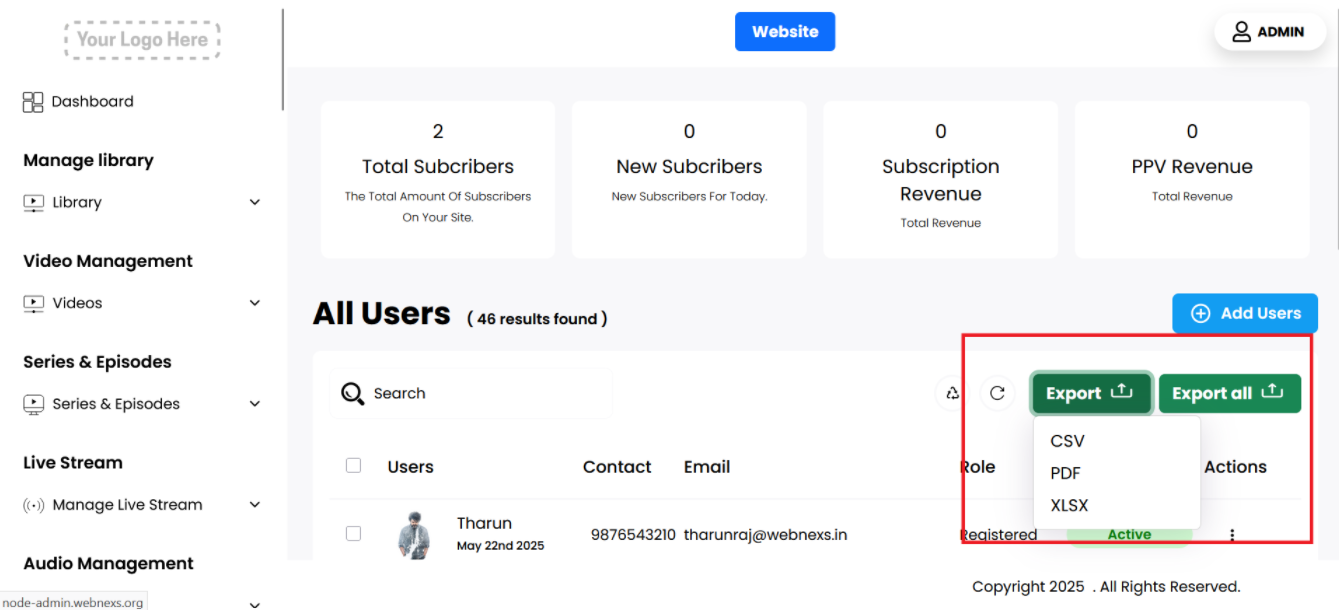Click the Series & Episodes sidebar icon

pos(34,404)
